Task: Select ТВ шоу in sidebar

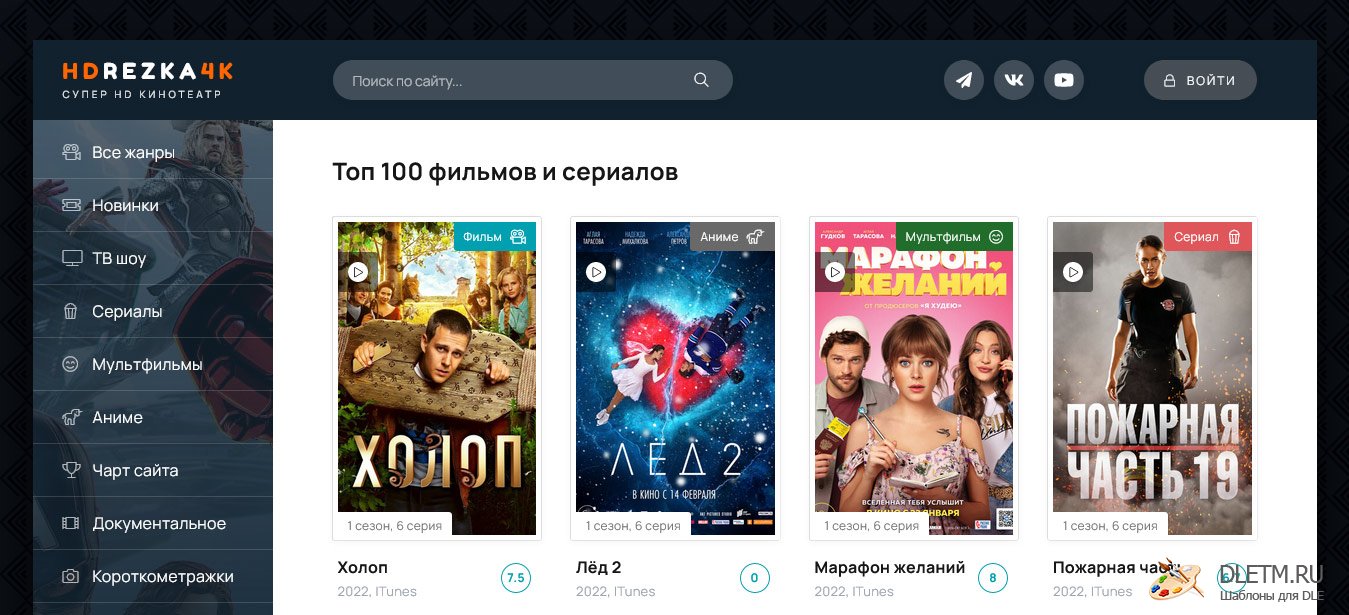Action: pyautogui.click(x=153, y=258)
